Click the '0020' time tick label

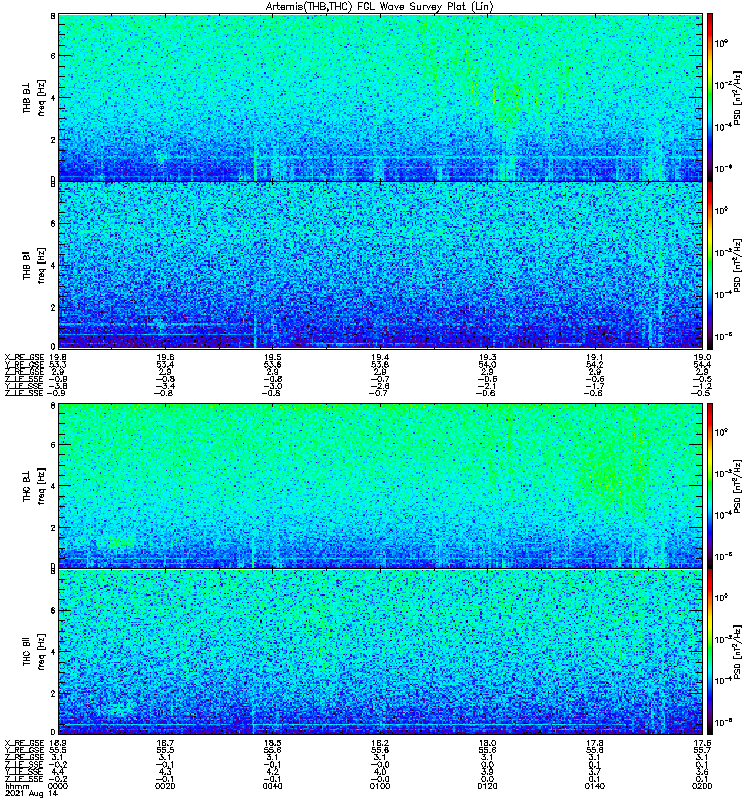tap(165, 786)
